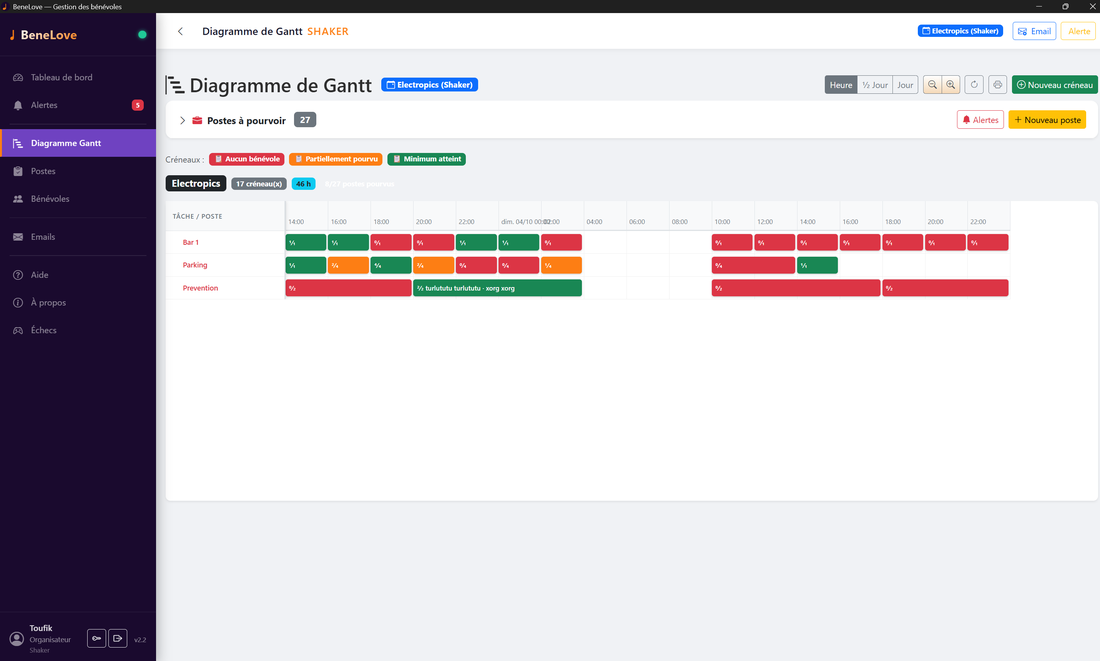Switch timeline scale to Heure
The height and width of the screenshot is (661, 1100).
click(x=840, y=85)
